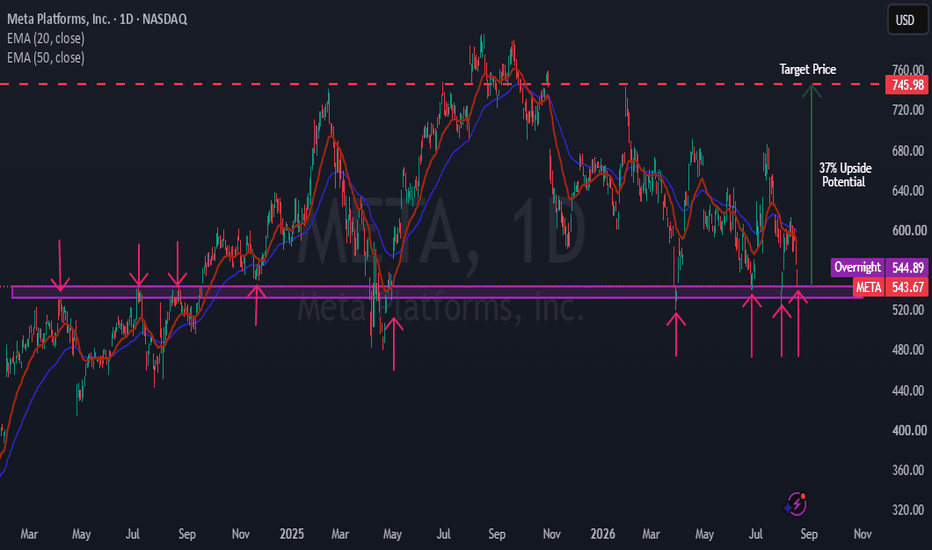The width and height of the screenshot is (932, 550).
Task: Click the 2025 label on time axis
Action: pos(292,534)
